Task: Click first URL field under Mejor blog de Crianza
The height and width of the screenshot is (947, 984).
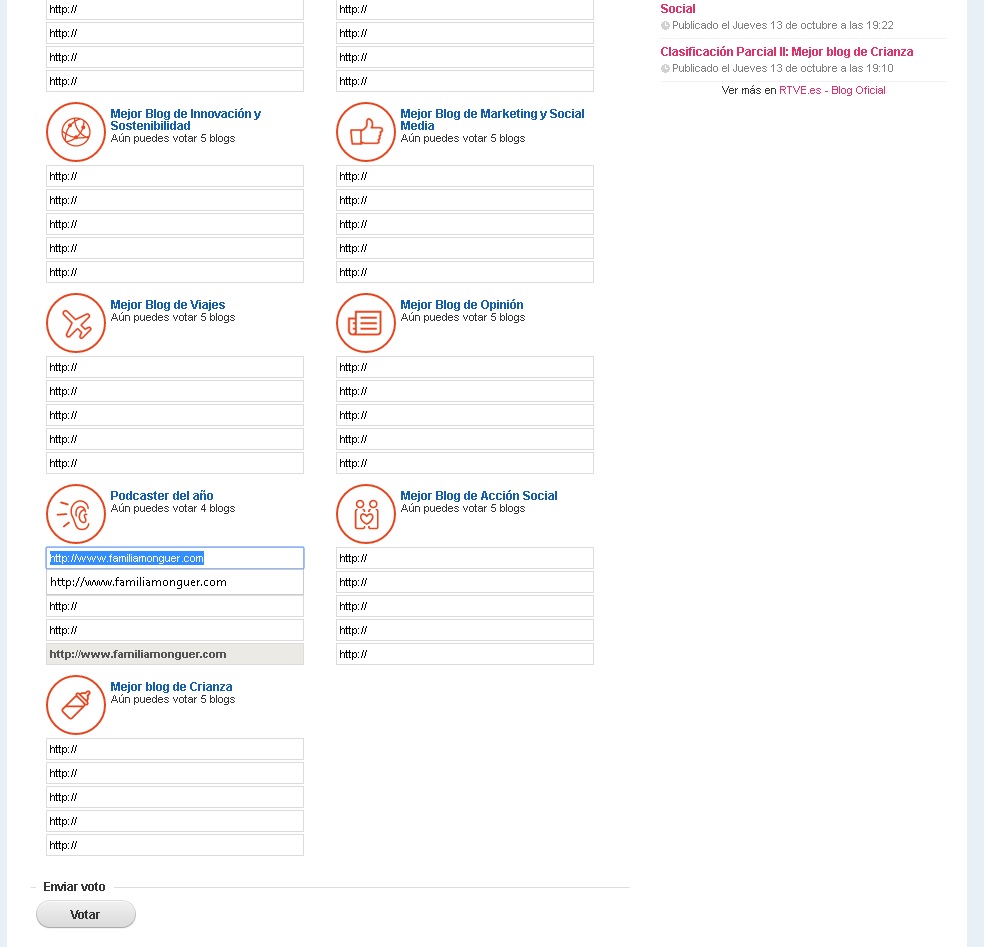Action: pyautogui.click(x=175, y=749)
